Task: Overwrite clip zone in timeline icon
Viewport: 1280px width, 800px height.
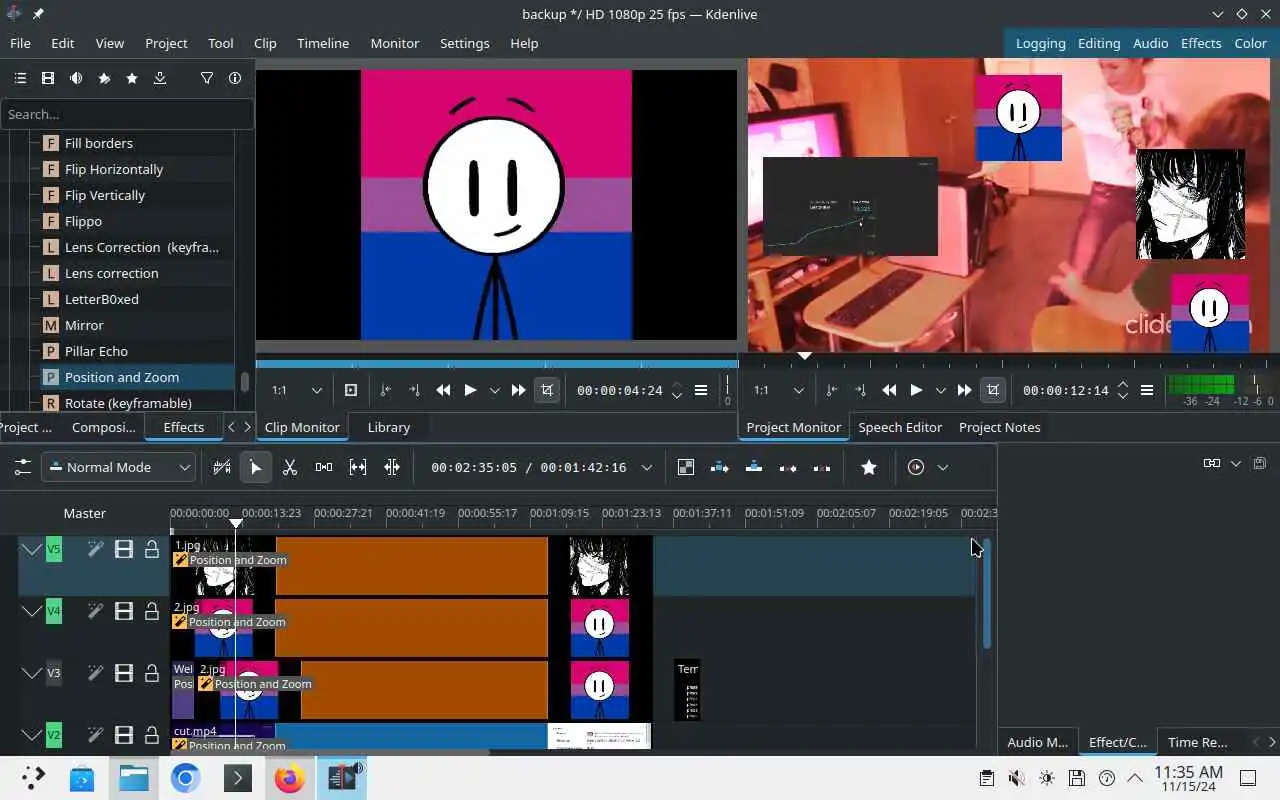Action: pyautogui.click(x=754, y=467)
